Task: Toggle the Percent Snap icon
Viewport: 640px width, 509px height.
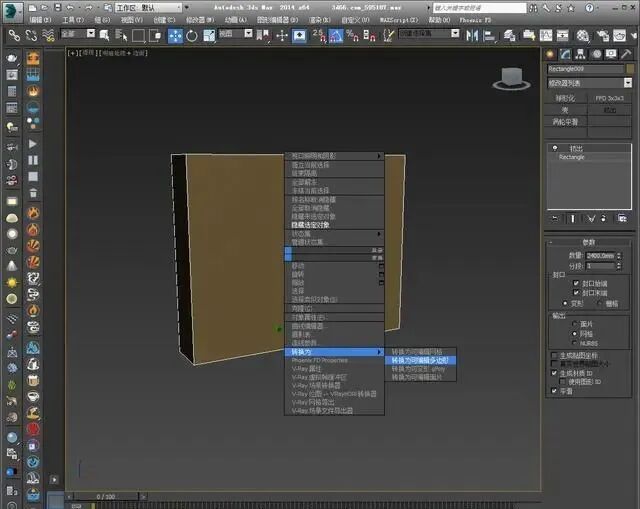Action: [352, 36]
